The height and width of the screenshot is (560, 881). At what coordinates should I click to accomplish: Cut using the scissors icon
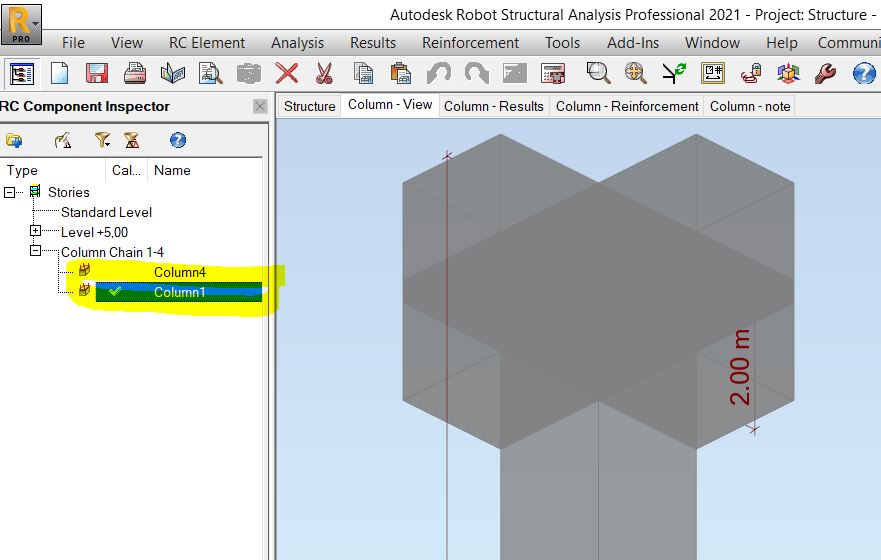pos(324,74)
